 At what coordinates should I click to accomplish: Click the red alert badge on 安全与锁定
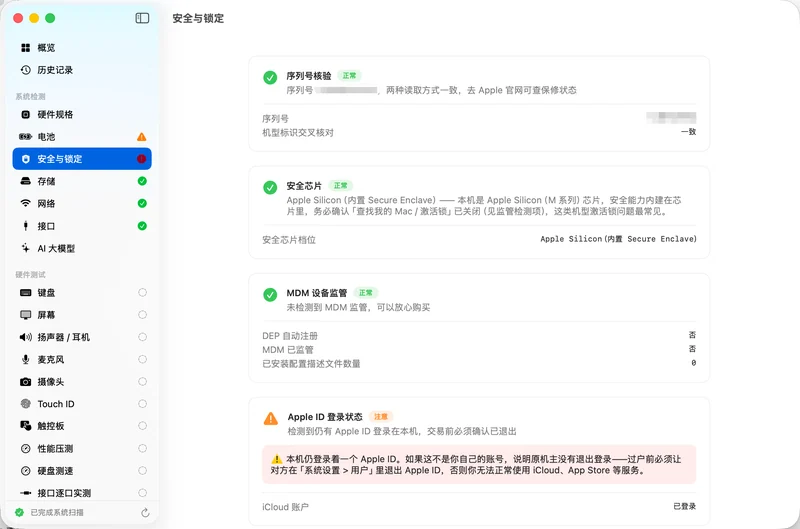tap(142, 159)
